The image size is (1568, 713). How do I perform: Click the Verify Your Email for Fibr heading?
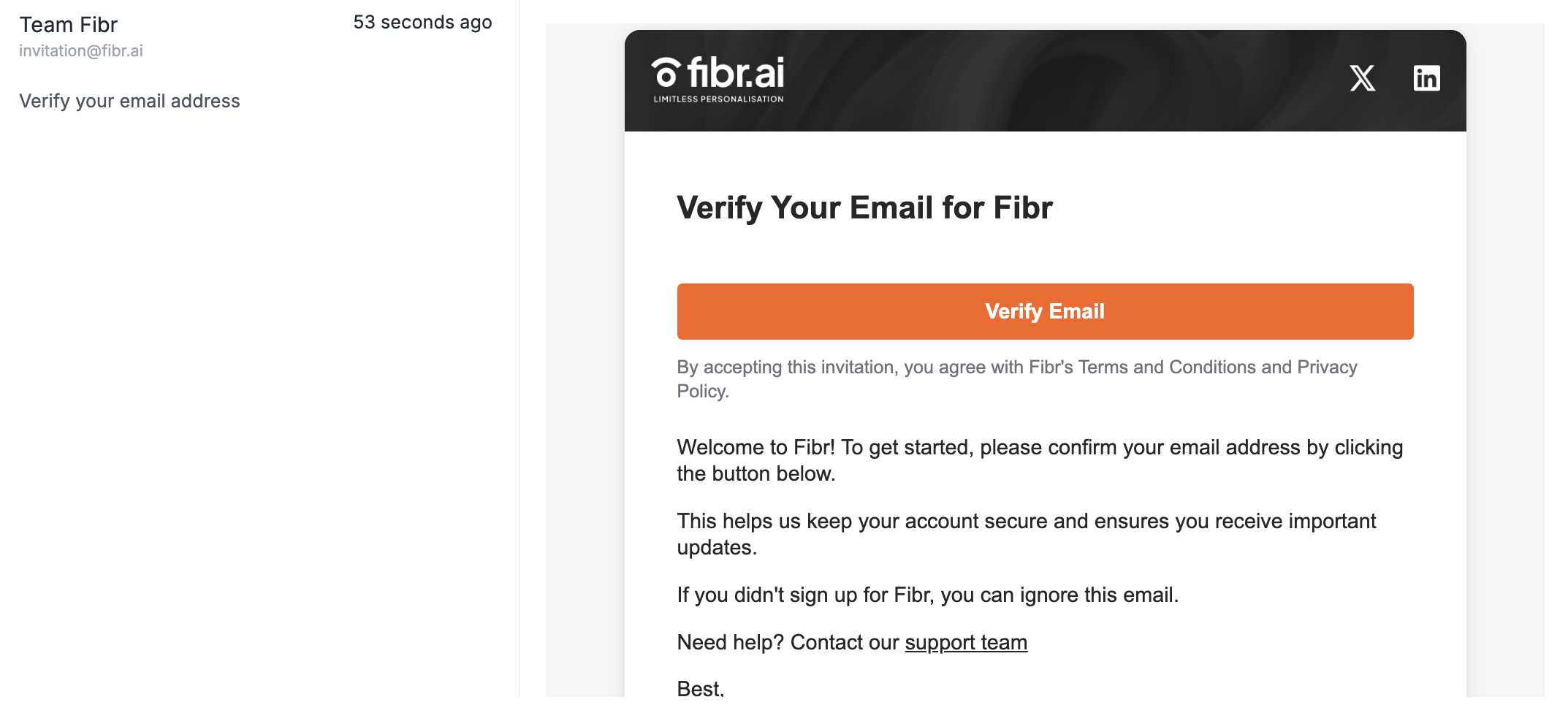pyautogui.click(x=864, y=207)
